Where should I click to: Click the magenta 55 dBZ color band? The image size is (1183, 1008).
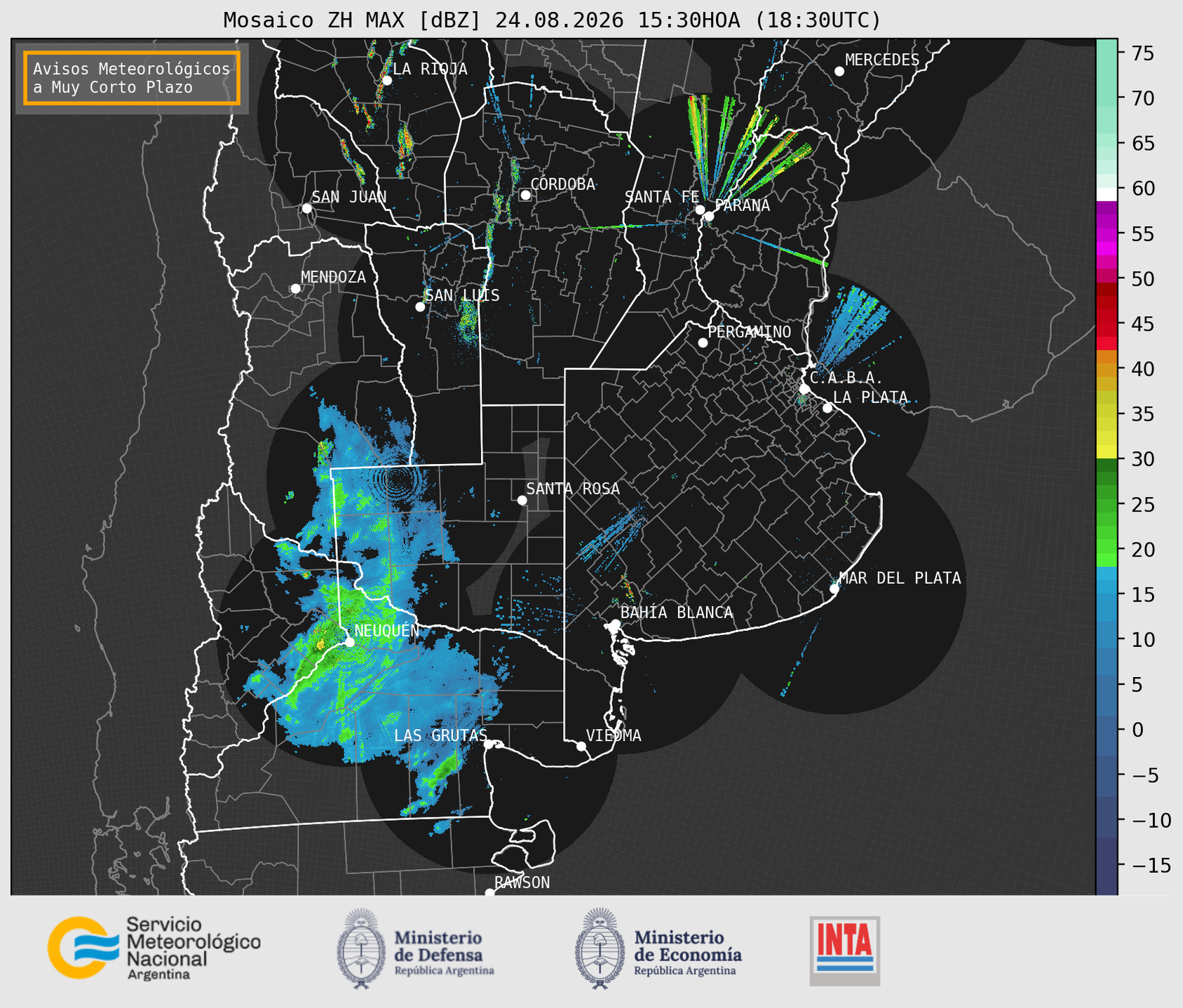pyautogui.click(x=1107, y=234)
